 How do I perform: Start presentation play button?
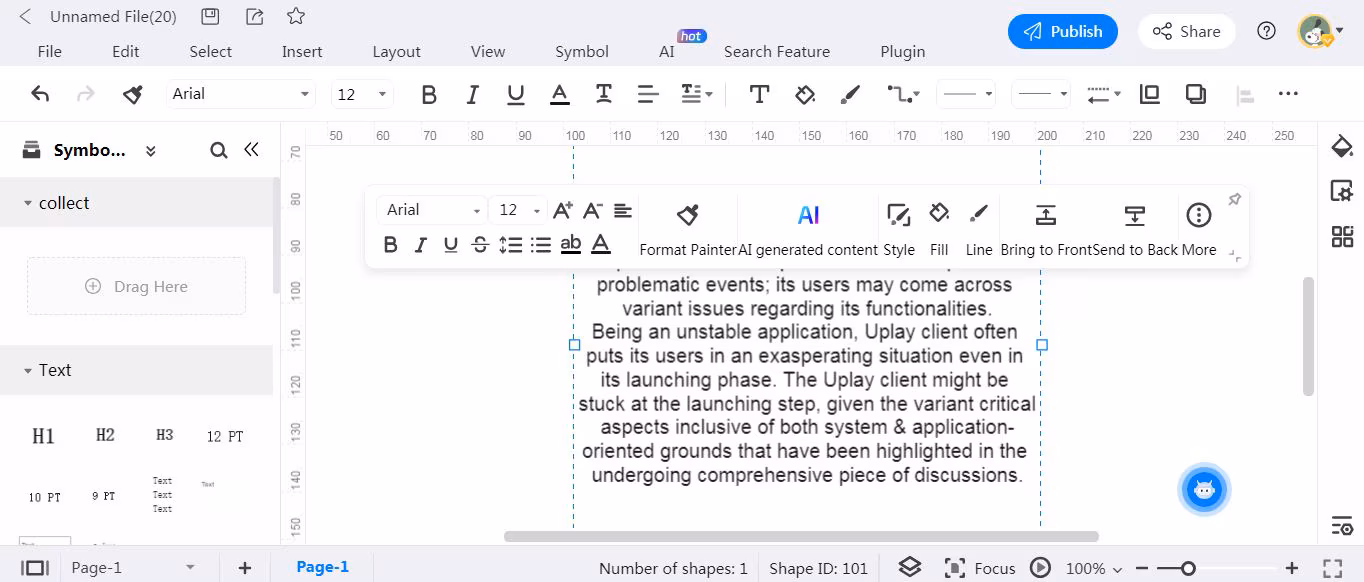[x=1041, y=568]
